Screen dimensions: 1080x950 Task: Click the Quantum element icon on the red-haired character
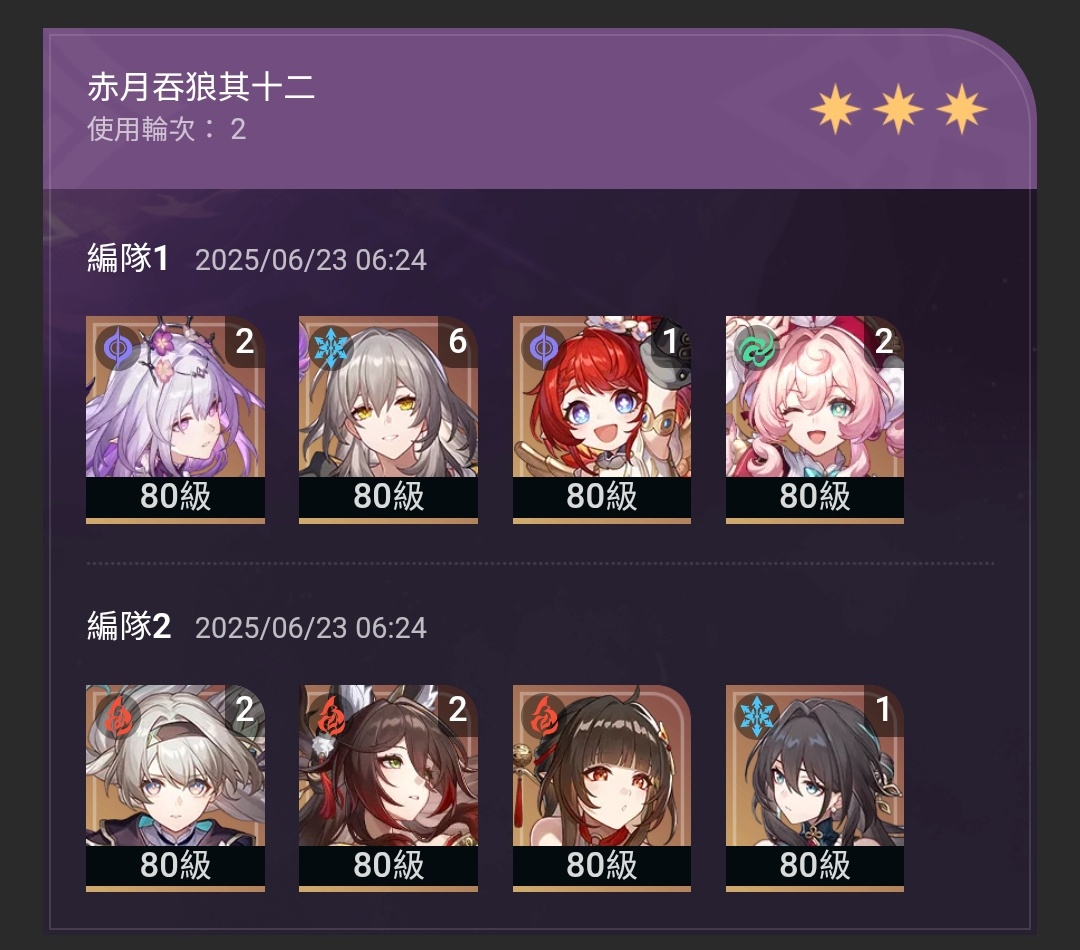pos(543,348)
